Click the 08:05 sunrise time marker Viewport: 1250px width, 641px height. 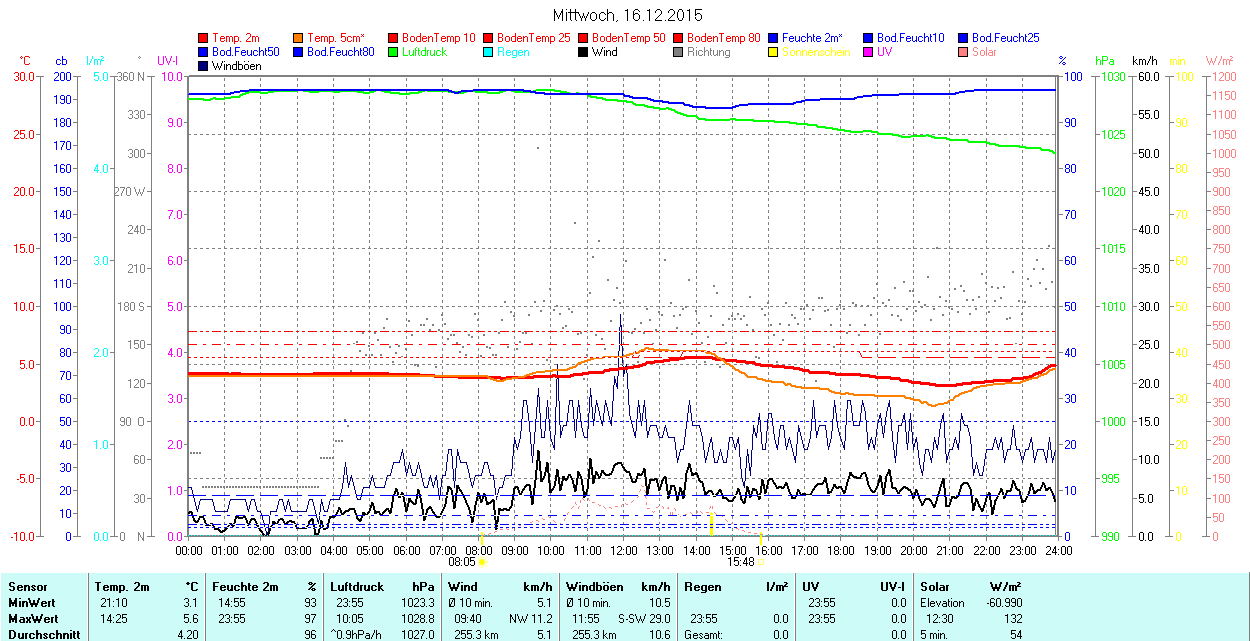[475, 562]
